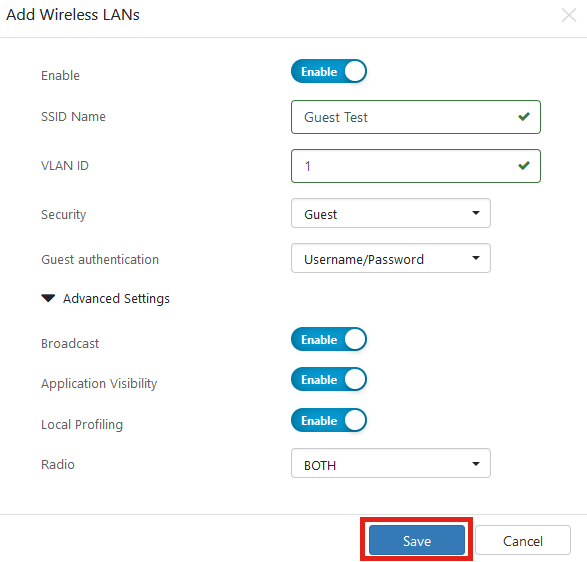Click the checkmark icon in SSID Name field
Viewport: 587px width, 562px height.
pos(524,116)
